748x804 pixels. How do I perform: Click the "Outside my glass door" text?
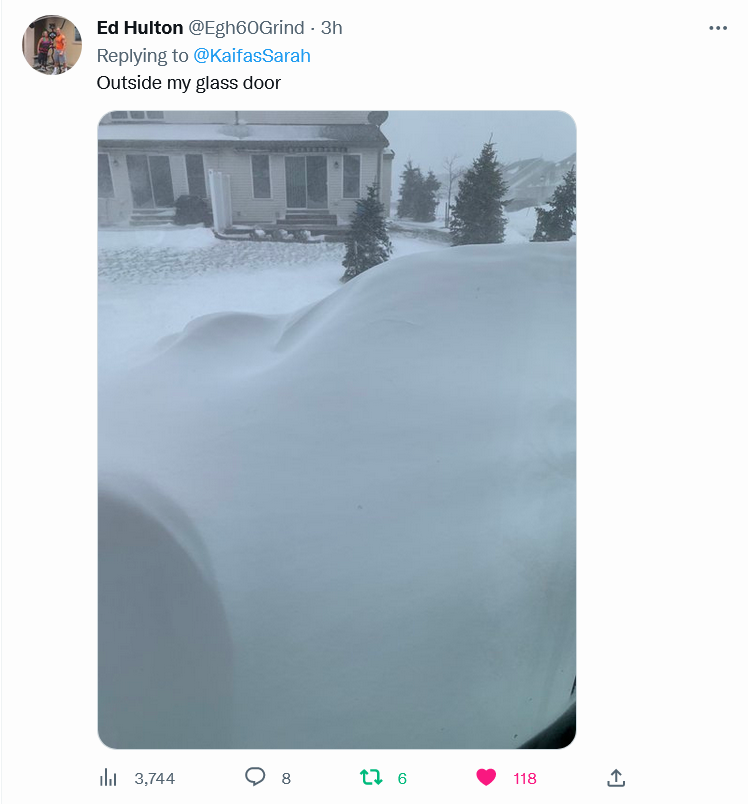[189, 83]
